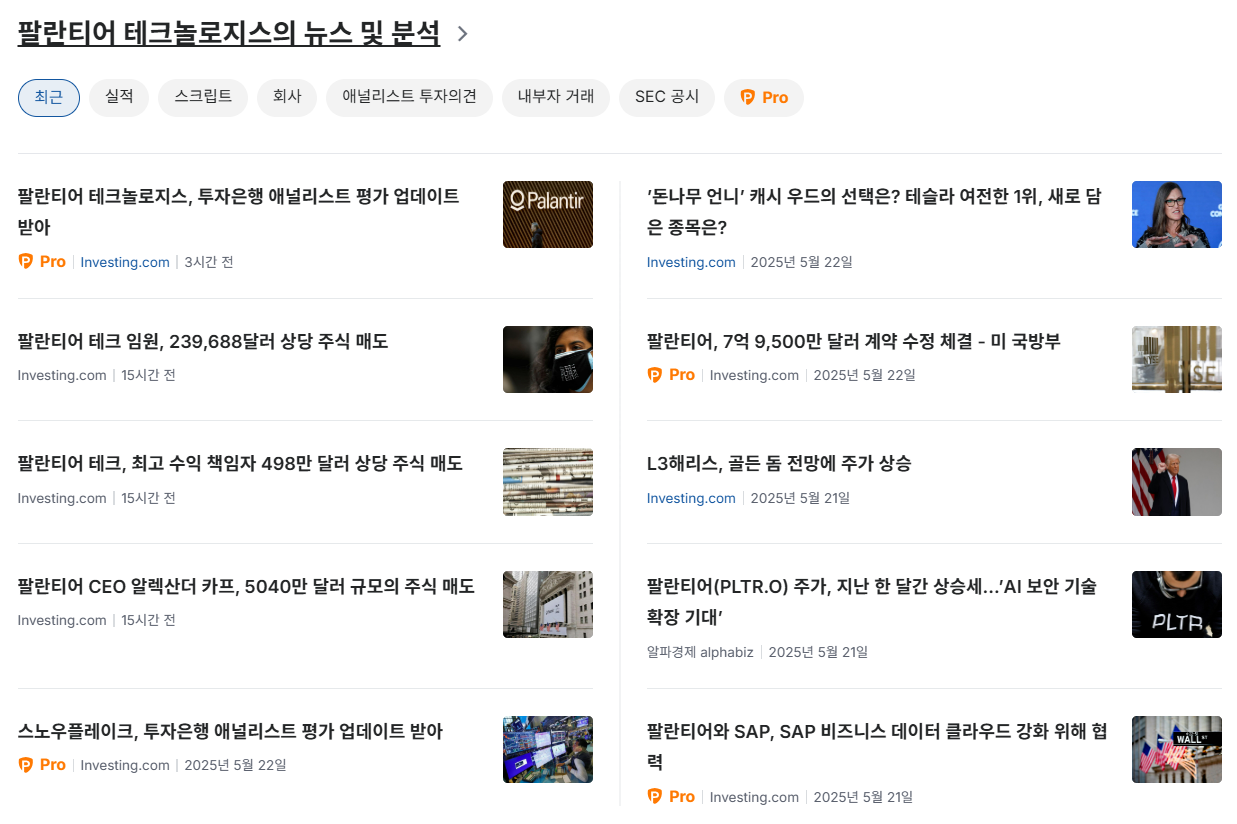This screenshot has width=1237, height=824.
Task: Click Pro badge under 팔란티어와 SAP article
Action: (x=671, y=797)
